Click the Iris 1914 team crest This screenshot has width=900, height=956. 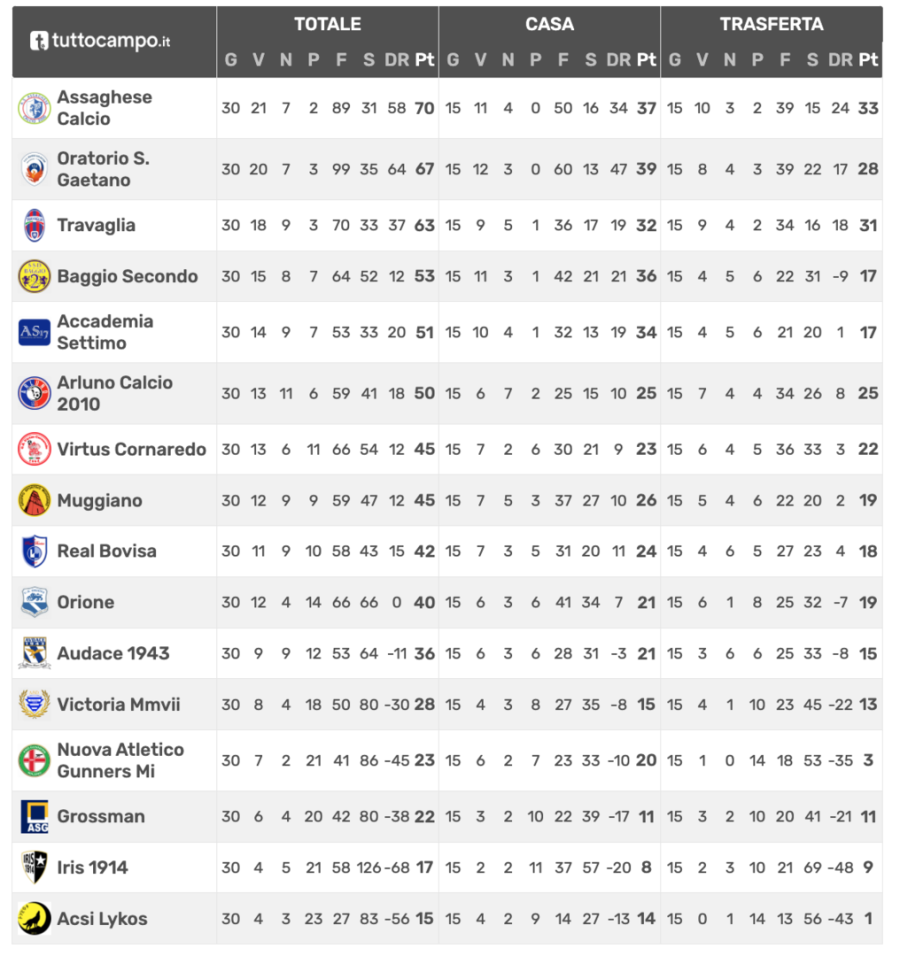point(34,868)
